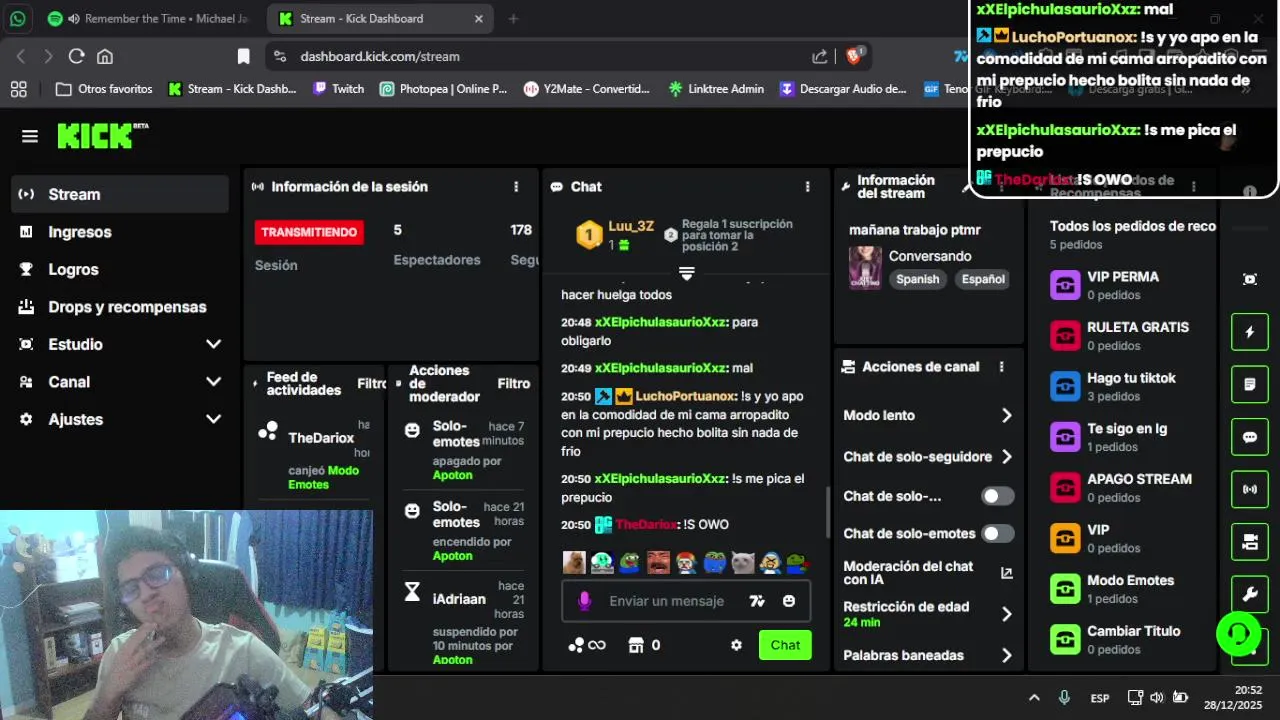Click the chat panel scrollbar
This screenshot has height=720, width=1280.
pos(827,512)
